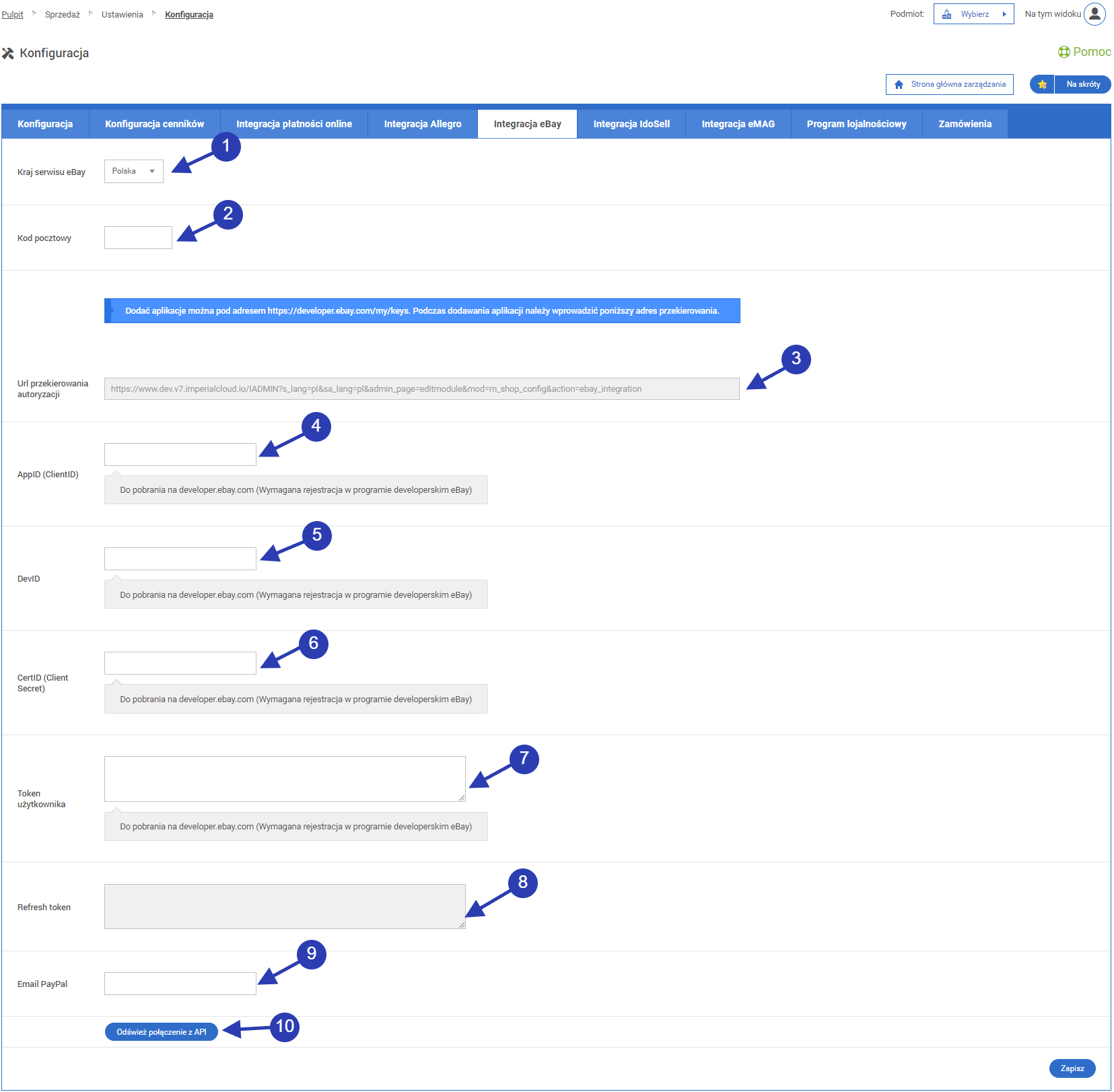Click into the AppID (ClientID) field
The height and width of the screenshot is (1092, 1114).
[180, 454]
